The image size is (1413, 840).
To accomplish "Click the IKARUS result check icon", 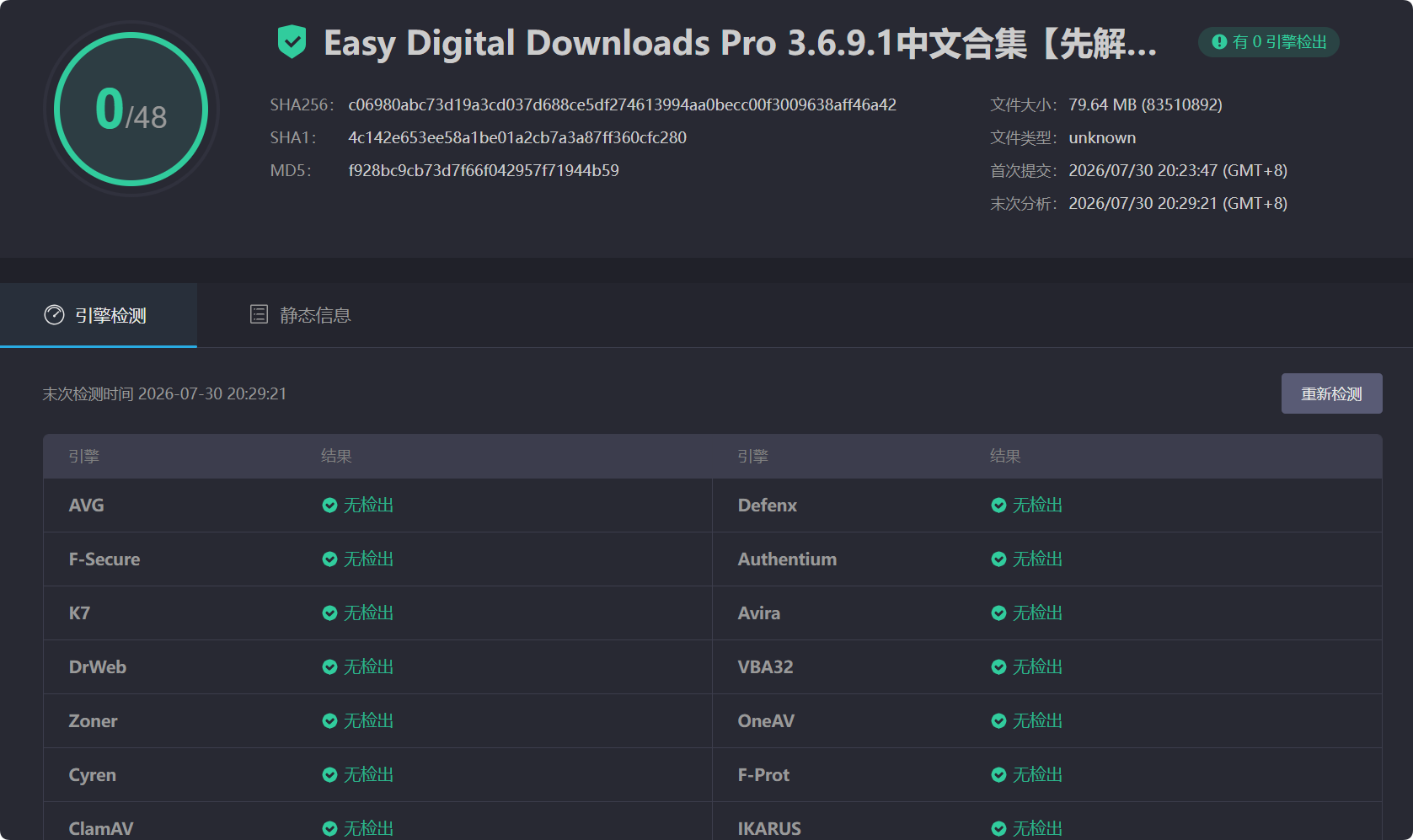I will [998, 829].
